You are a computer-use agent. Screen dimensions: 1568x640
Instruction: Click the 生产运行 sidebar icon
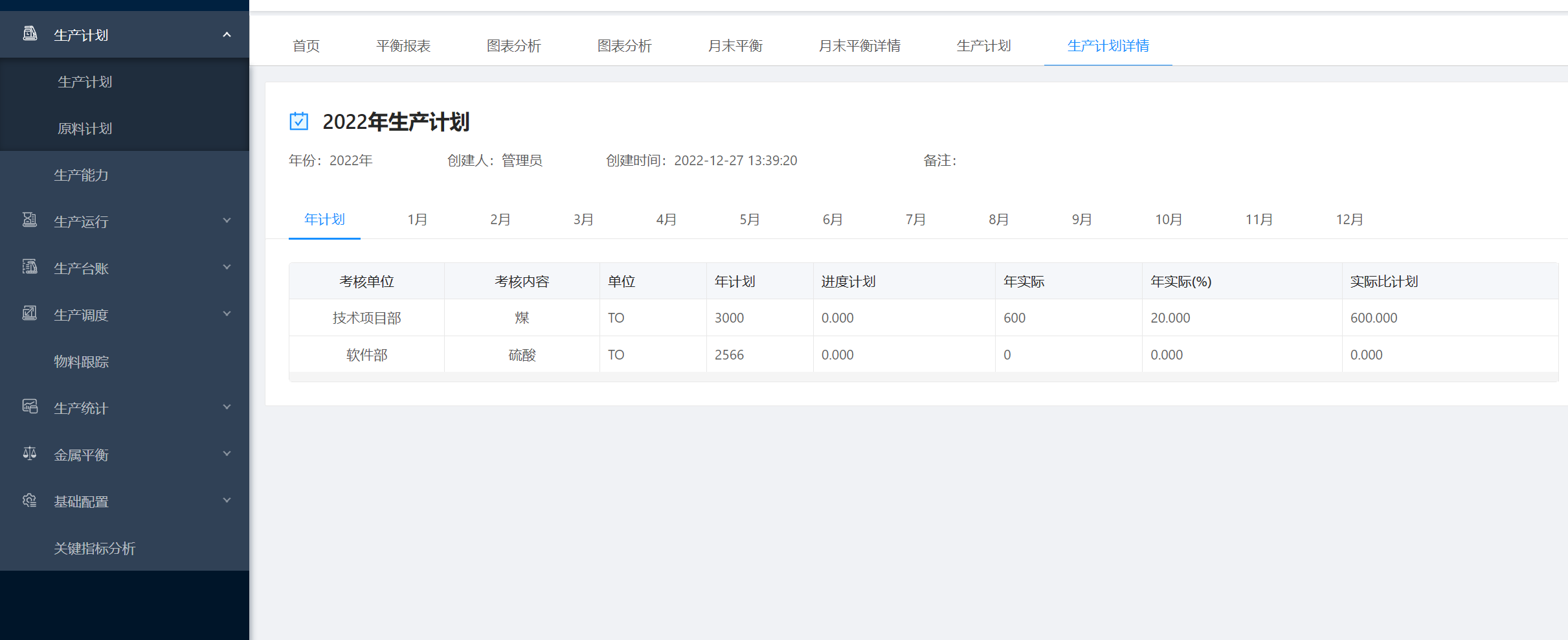click(x=30, y=220)
